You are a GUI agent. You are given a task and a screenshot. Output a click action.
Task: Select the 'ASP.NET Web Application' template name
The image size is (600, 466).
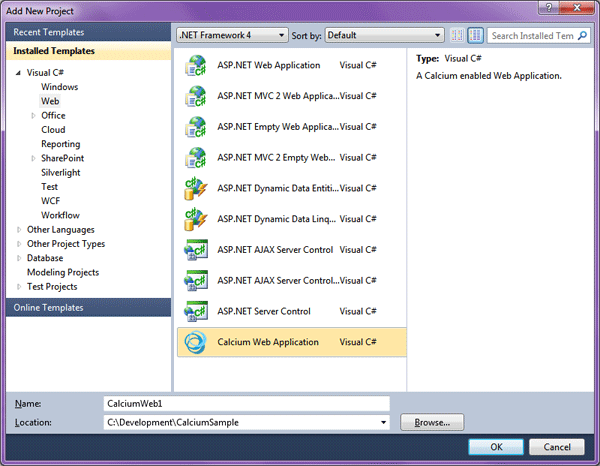coord(269,65)
